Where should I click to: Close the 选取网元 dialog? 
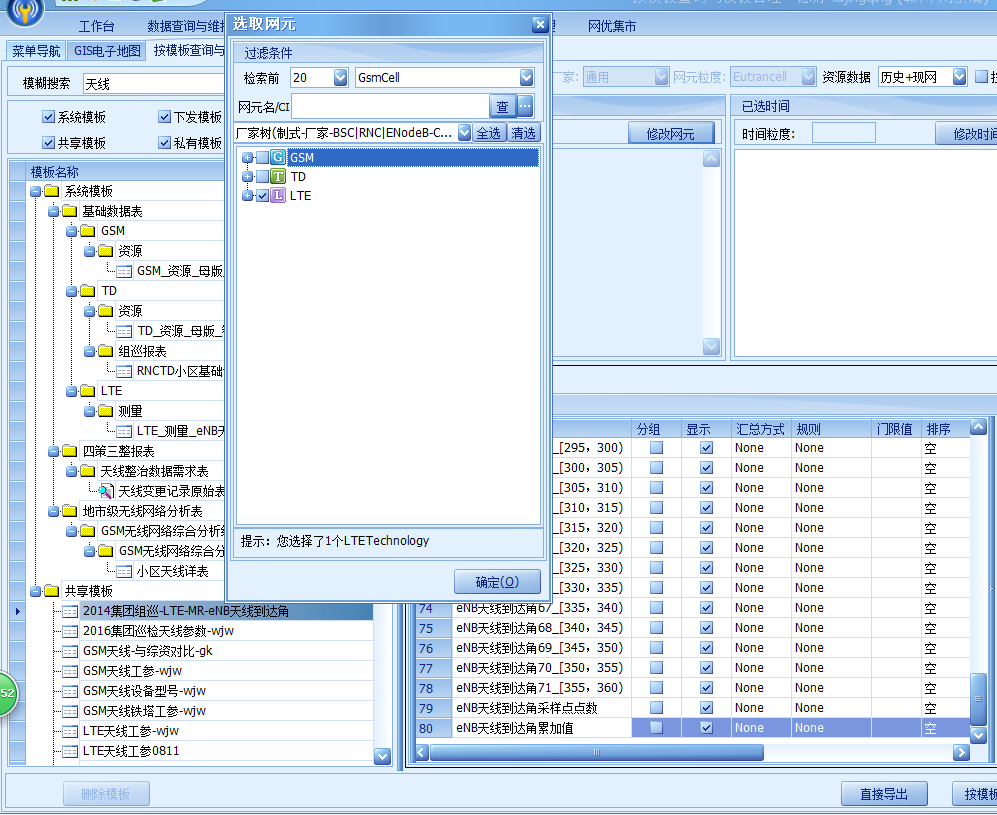coord(540,24)
